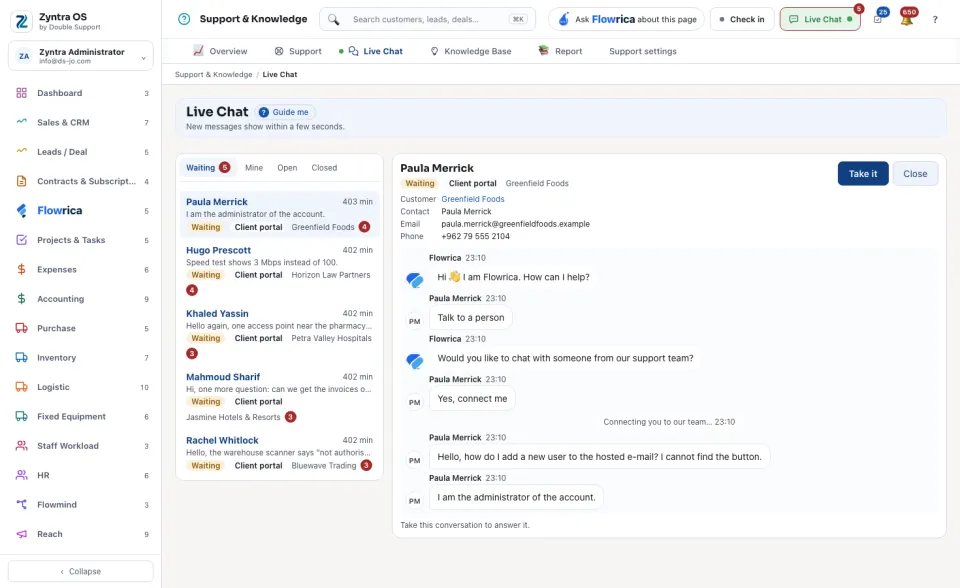Click the Flowrica droplet icon in Ask button
Image resolution: width=960 pixels, height=588 pixels.
point(563,19)
